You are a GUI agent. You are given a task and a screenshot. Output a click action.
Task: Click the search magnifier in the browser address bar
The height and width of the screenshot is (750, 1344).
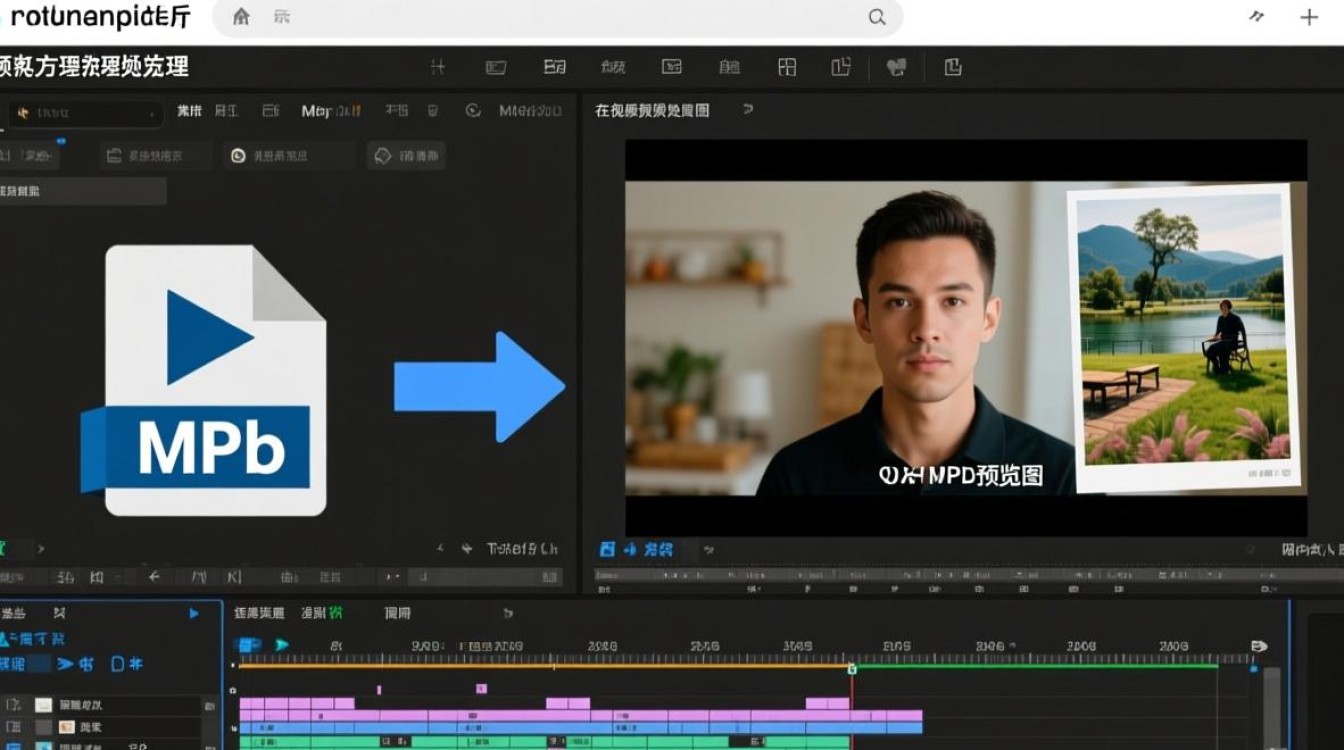click(877, 17)
